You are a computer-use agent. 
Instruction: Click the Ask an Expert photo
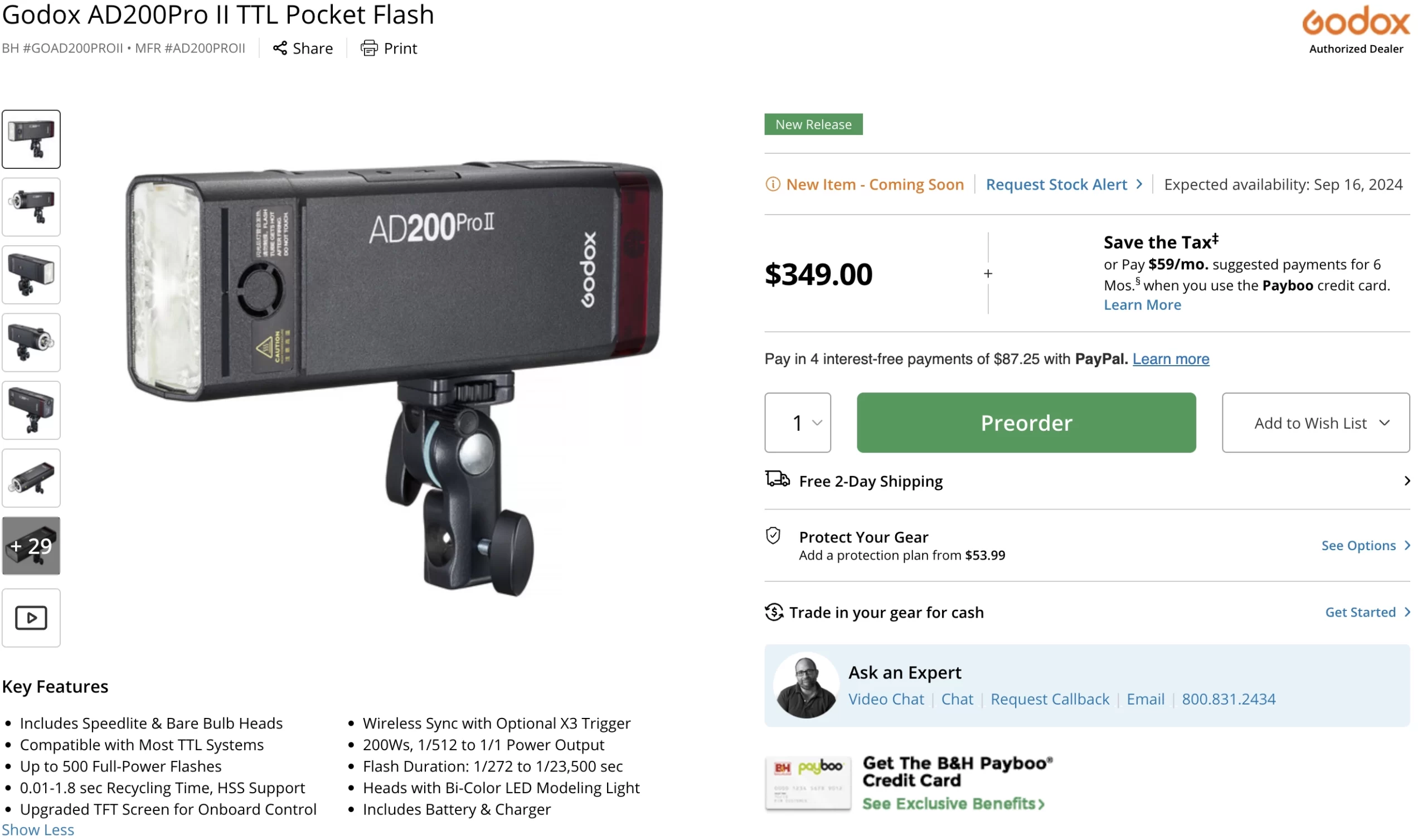tap(806, 686)
